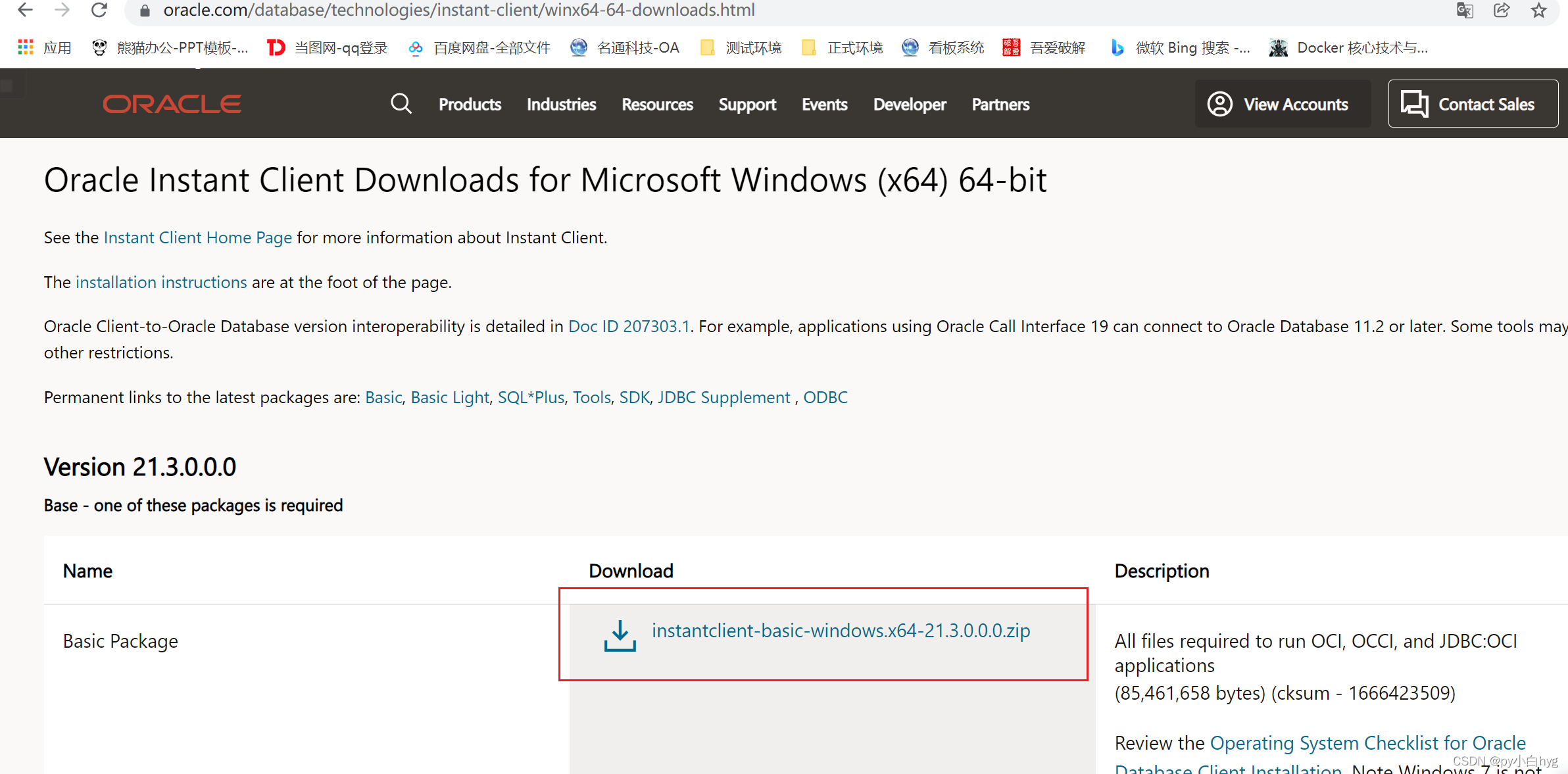Click Contact Sales button
This screenshot has height=774, width=1568.
(x=1473, y=104)
